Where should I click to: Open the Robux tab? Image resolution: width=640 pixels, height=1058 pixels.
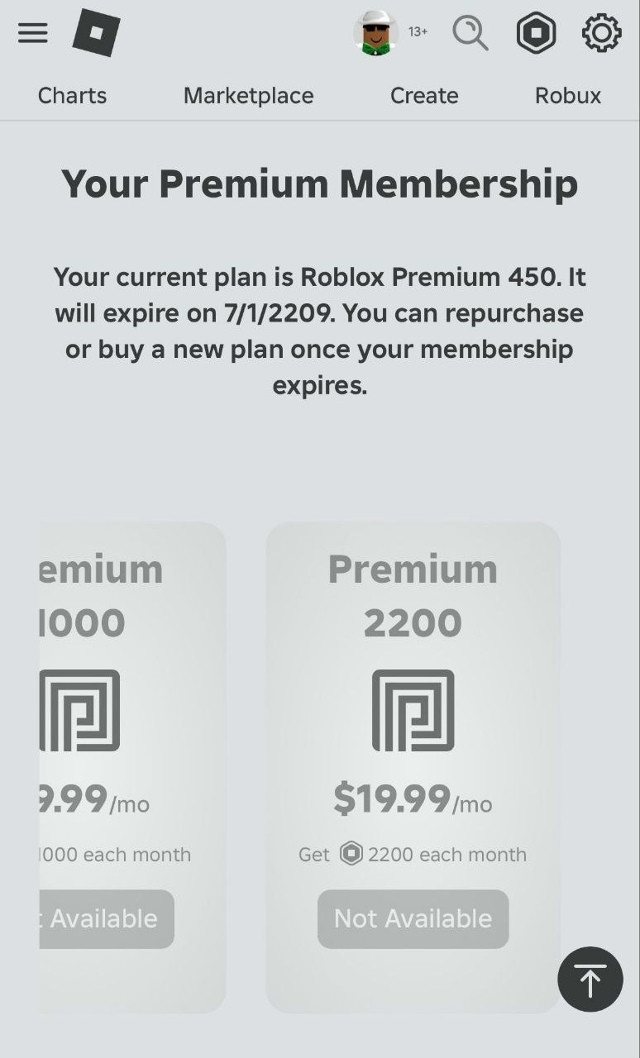[568, 96]
